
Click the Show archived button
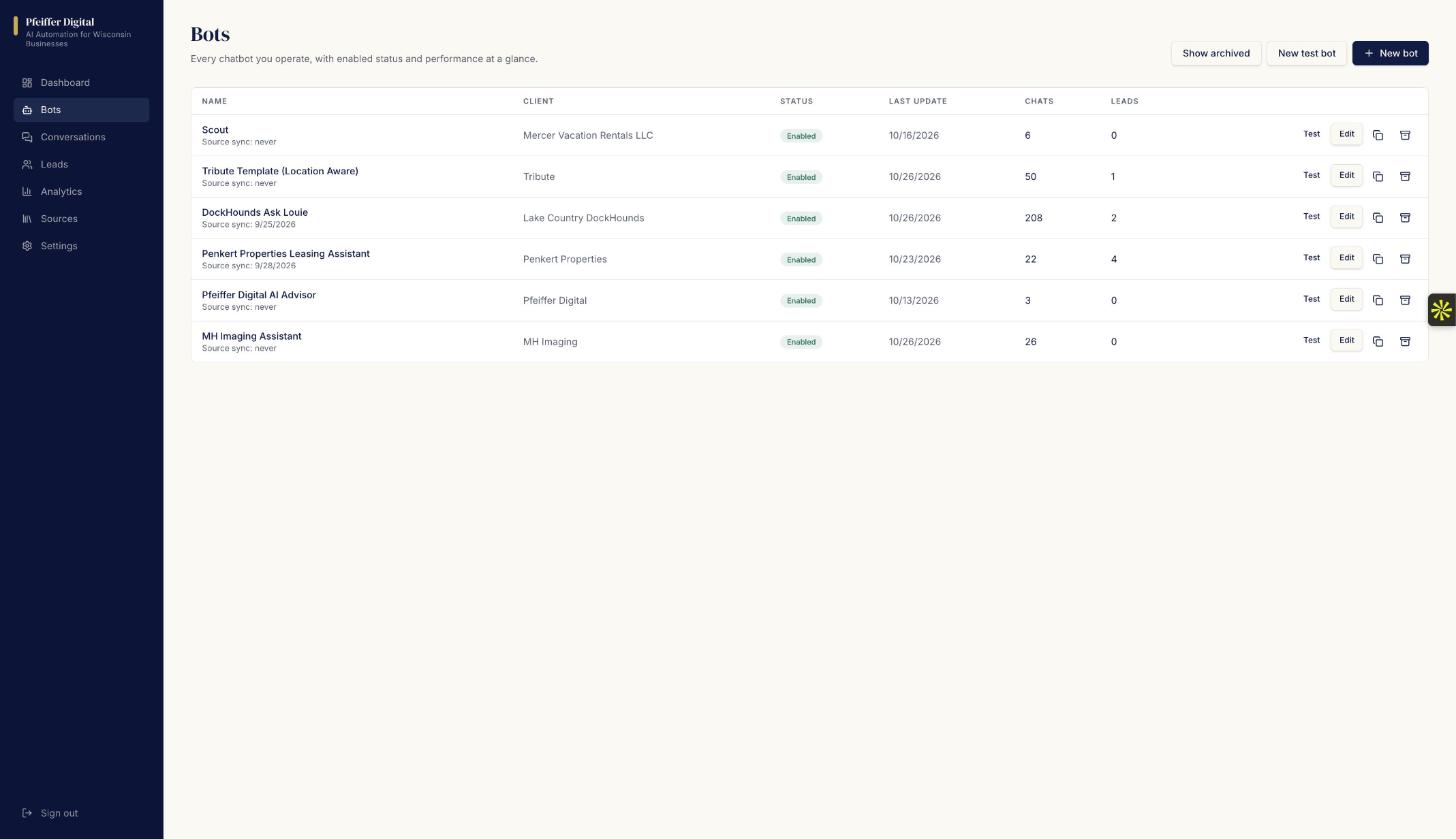pos(1216,53)
